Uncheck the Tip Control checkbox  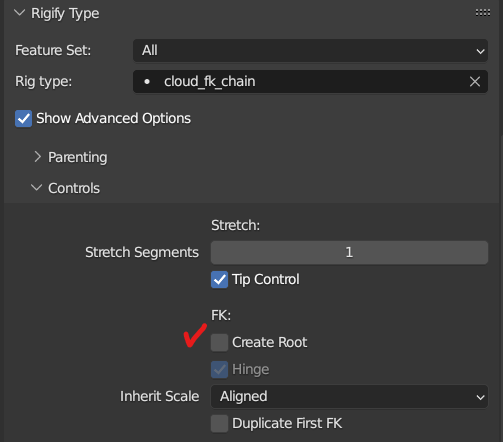coord(219,280)
